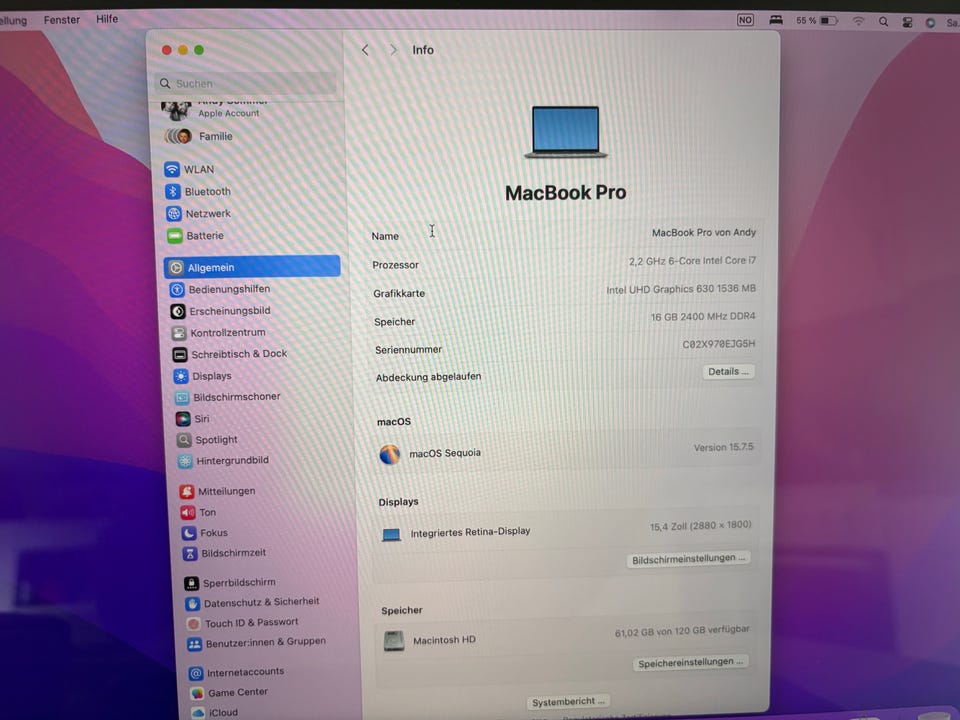
Task: Click 'Intel UHD Graphics 630 1536 MB'
Action: (x=681, y=289)
